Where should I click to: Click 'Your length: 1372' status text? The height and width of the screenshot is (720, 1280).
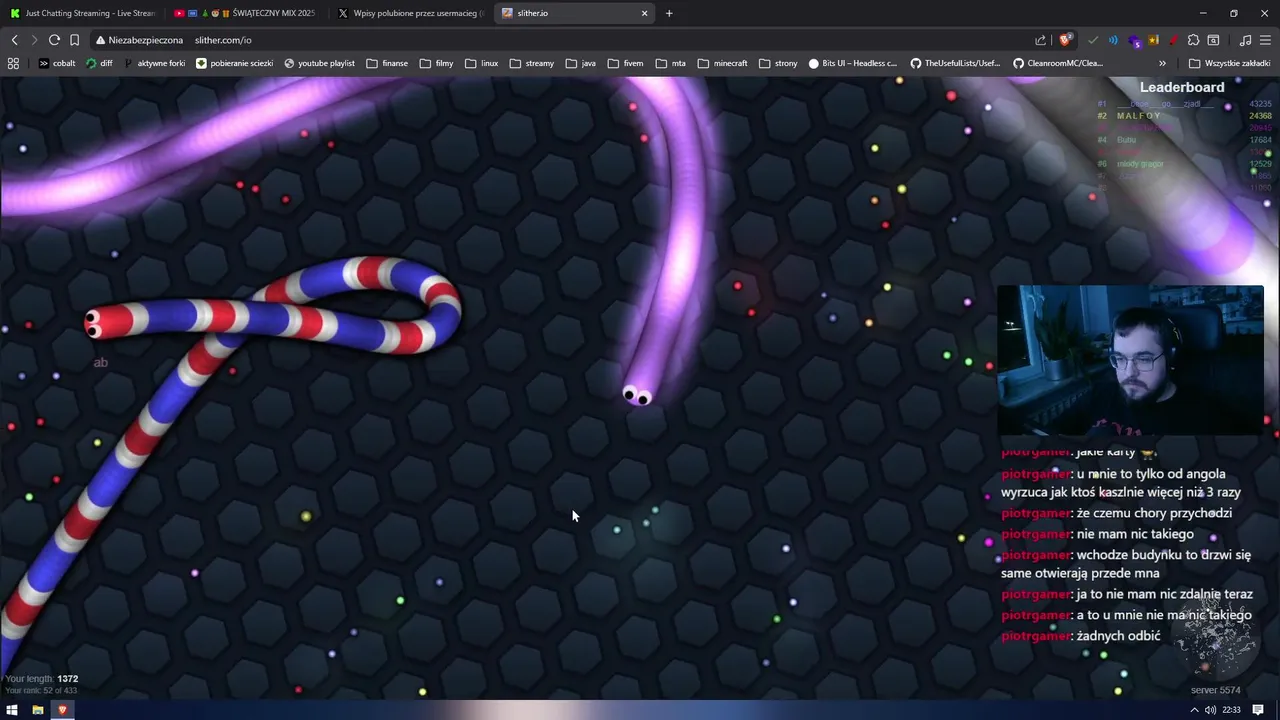(42, 679)
